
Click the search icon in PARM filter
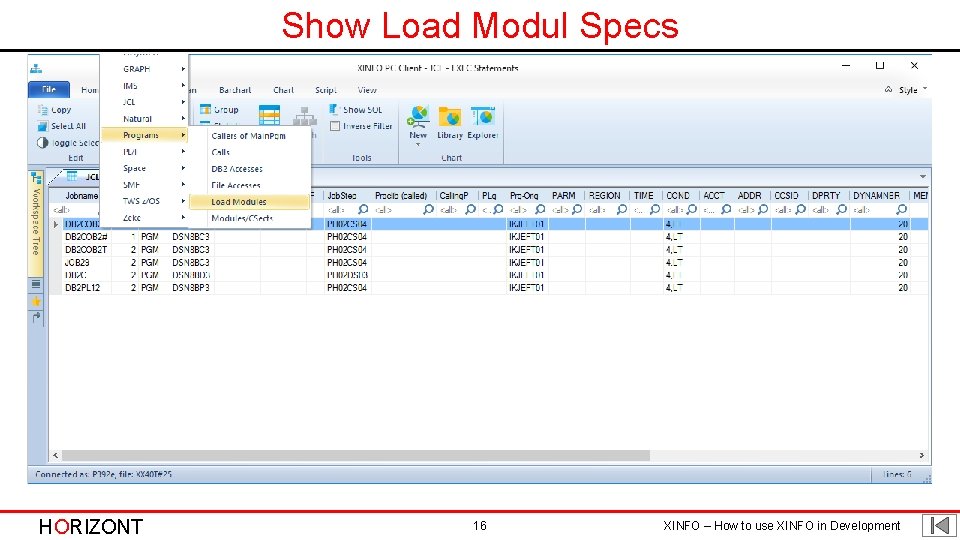click(x=577, y=209)
